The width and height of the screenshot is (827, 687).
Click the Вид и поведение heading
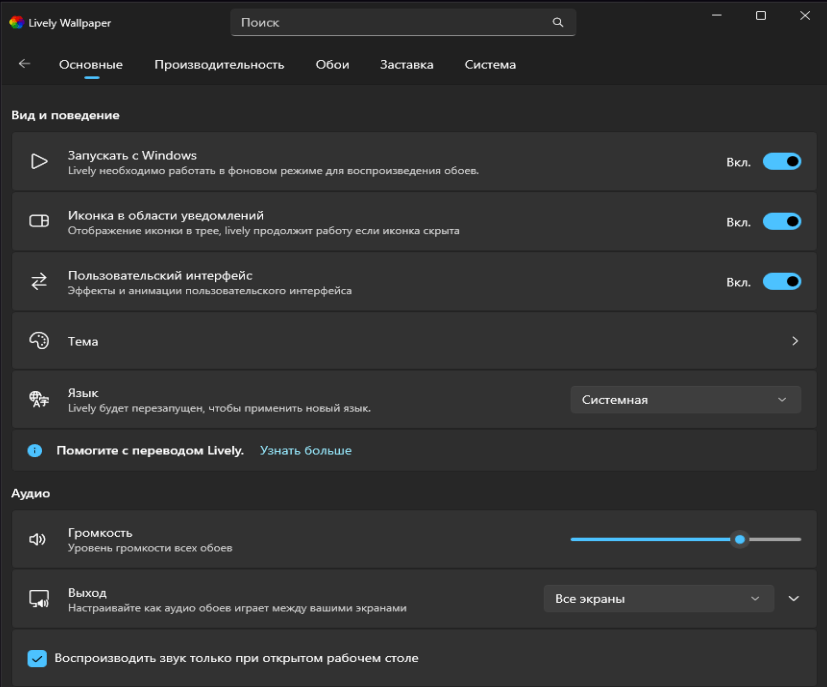point(65,115)
